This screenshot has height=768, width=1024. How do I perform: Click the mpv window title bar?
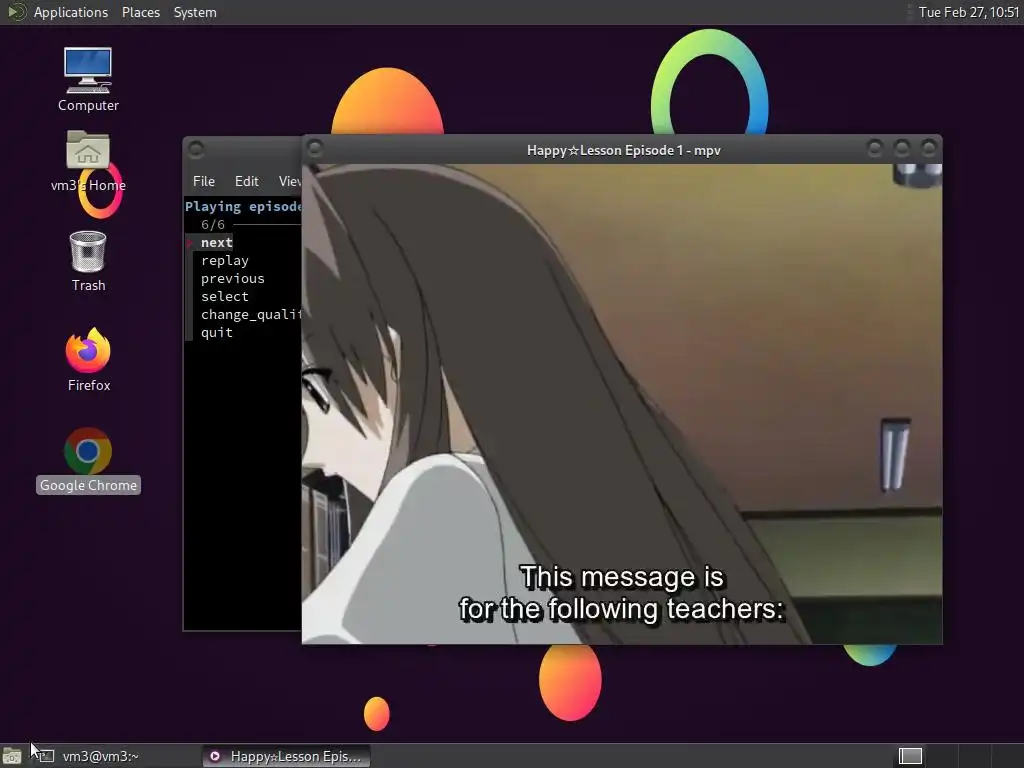tap(623, 150)
